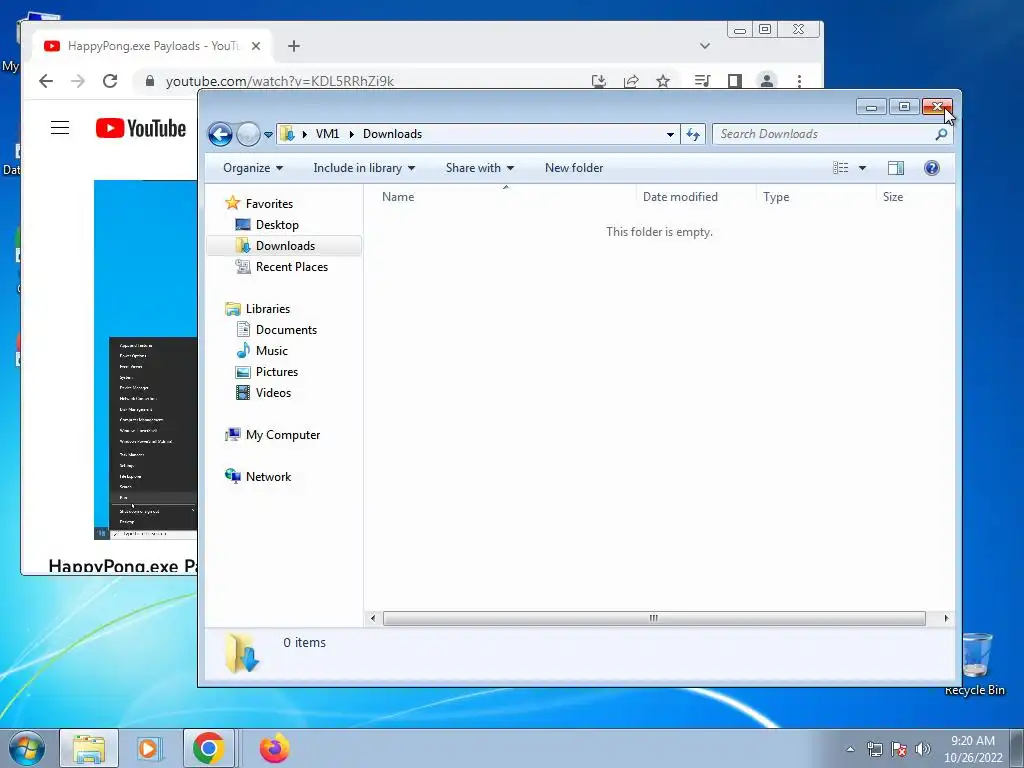This screenshot has width=1024, height=768.
Task: Reload the YouTube page in Chrome
Action: [x=110, y=81]
